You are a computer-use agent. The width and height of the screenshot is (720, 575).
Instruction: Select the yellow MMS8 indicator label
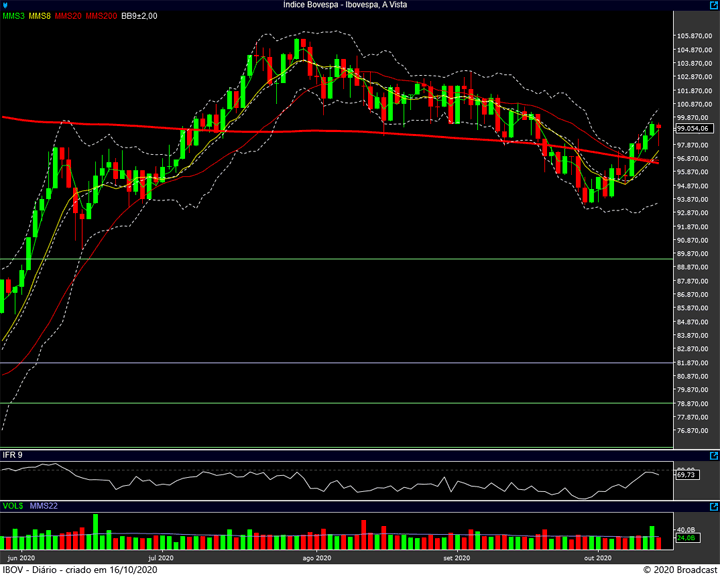pos(40,17)
